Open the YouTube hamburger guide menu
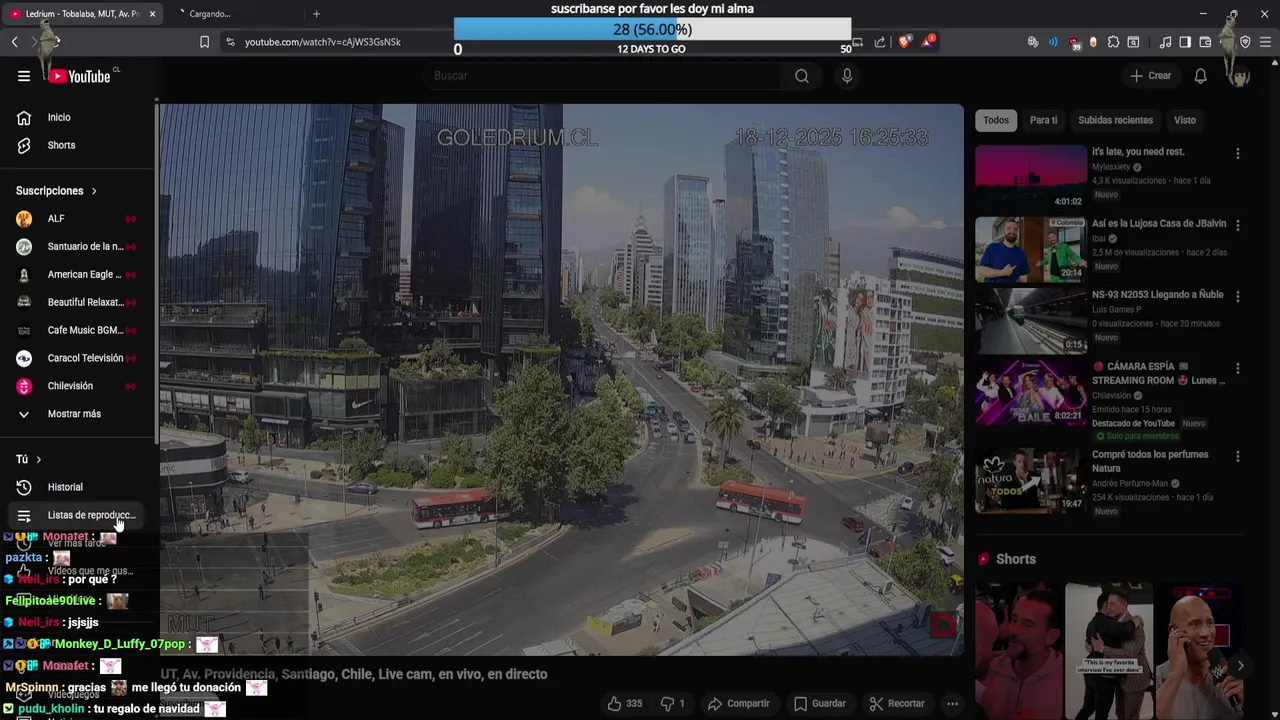Image resolution: width=1280 pixels, height=720 pixels. pyautogui.click(x=24, y=76)
